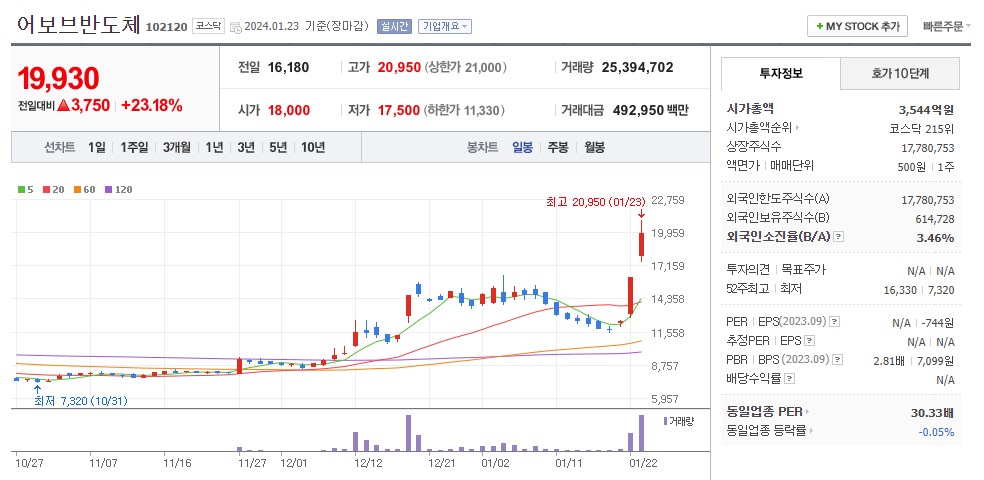Select the 3개월 line chart period

(176, 147)
